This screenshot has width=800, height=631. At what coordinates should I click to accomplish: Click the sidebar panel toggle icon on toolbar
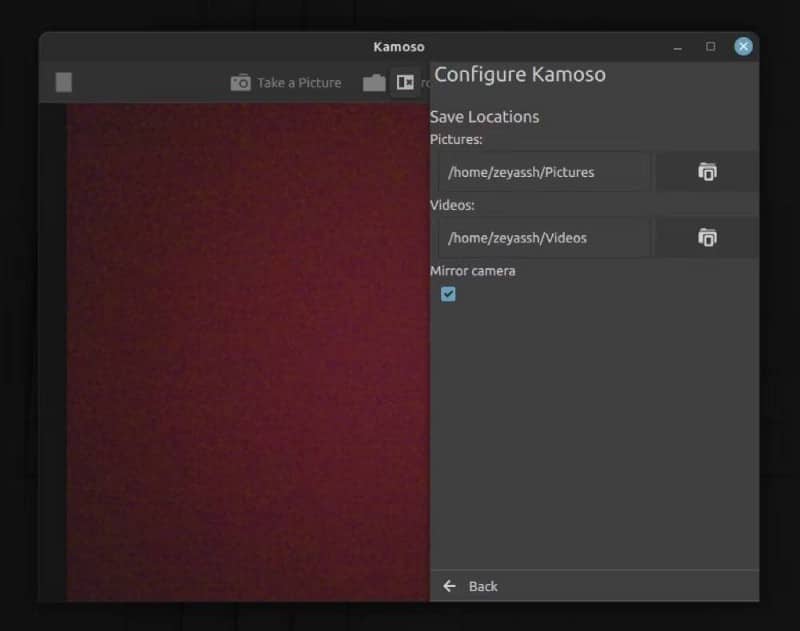tap(406, 82)
